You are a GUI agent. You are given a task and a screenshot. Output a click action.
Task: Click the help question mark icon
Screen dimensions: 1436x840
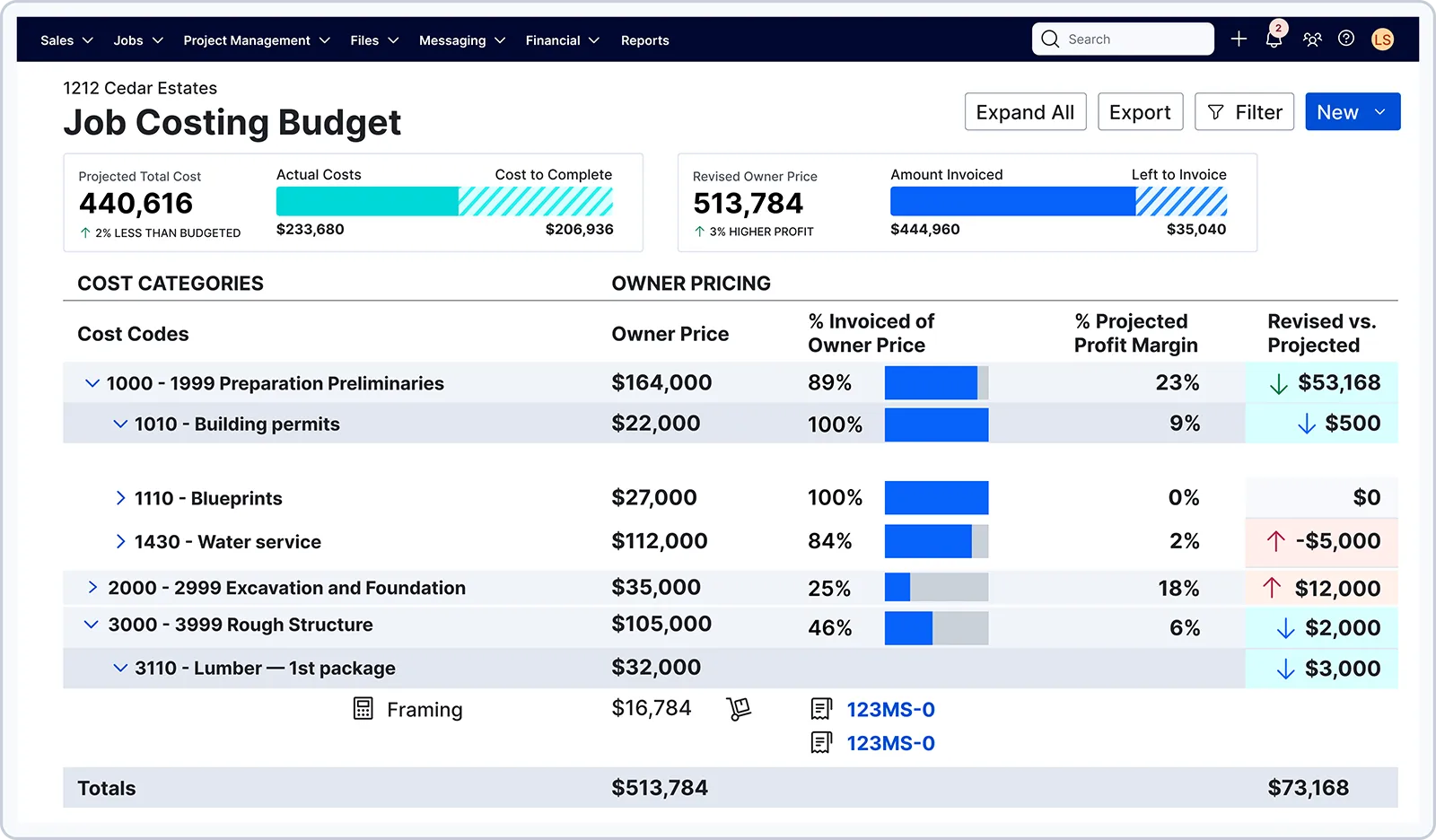pos(1346,39)
